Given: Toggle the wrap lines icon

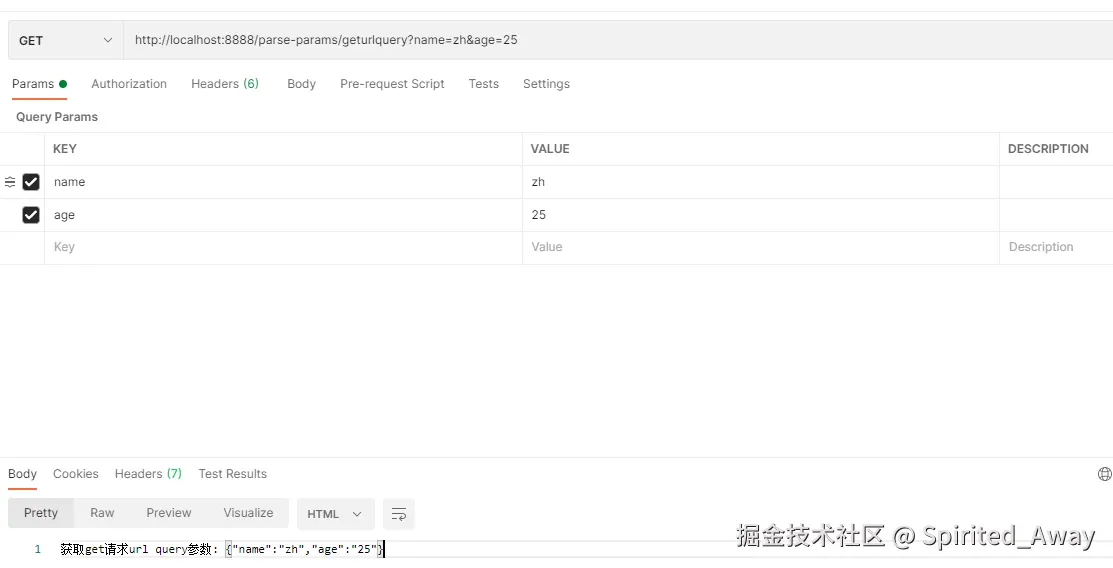Looking at the screenshot, I should [x=399, y=514].
